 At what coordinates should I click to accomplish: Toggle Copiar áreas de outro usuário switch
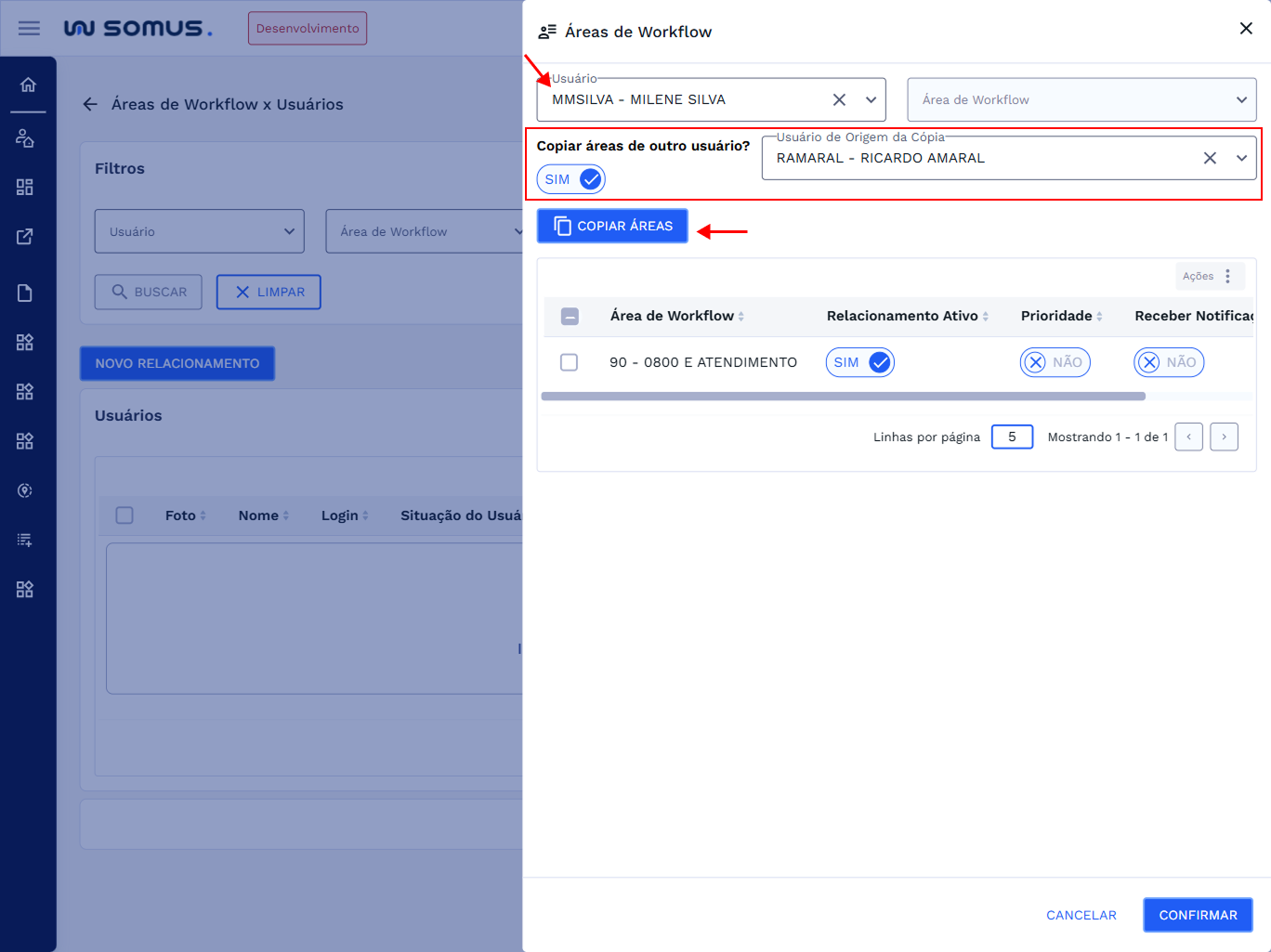click(571, 179)
